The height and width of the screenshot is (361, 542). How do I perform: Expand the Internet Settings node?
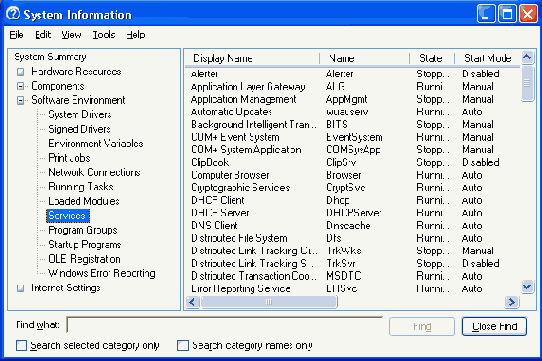21,288
